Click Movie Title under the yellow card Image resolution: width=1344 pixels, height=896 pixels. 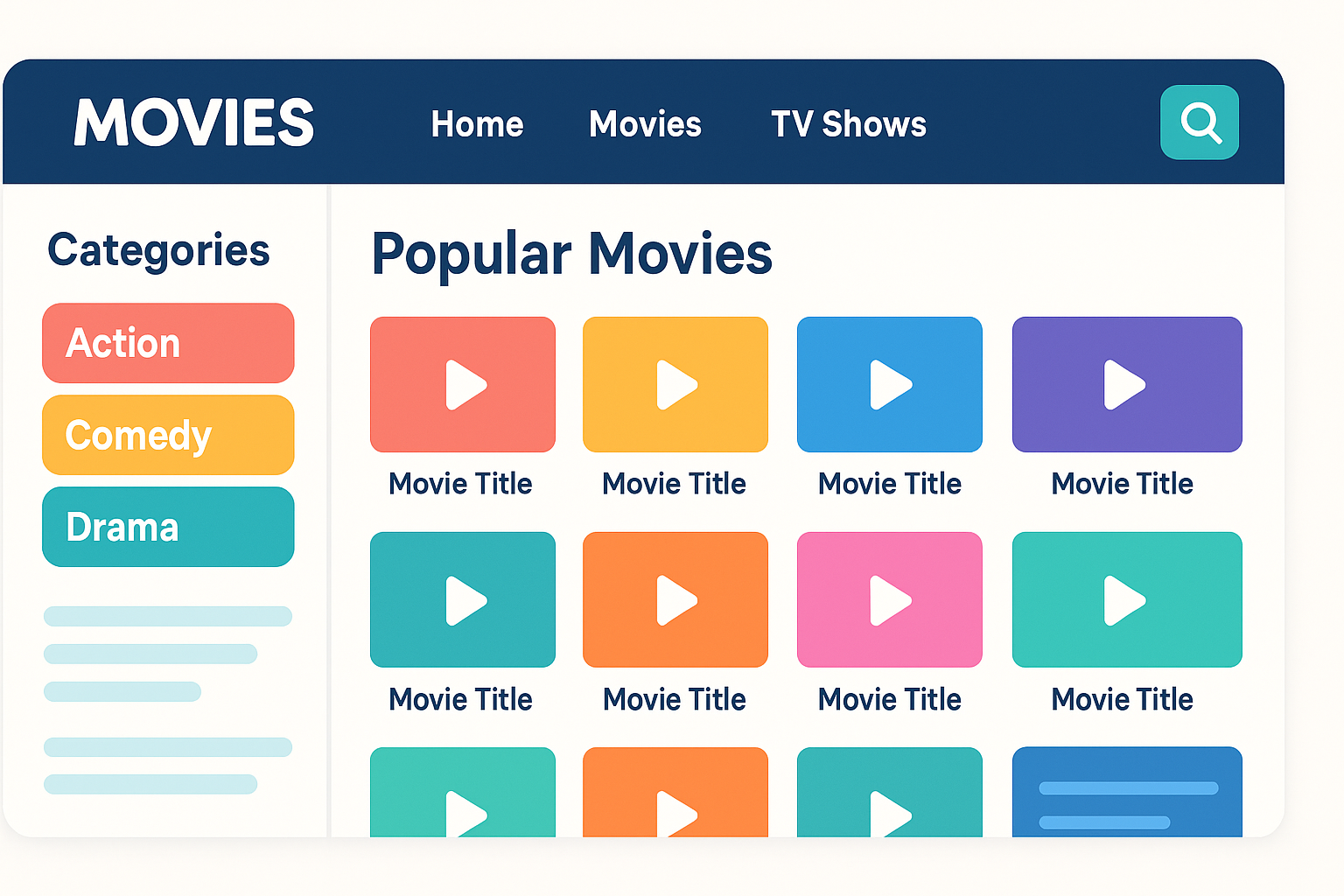tap(674, 484)
